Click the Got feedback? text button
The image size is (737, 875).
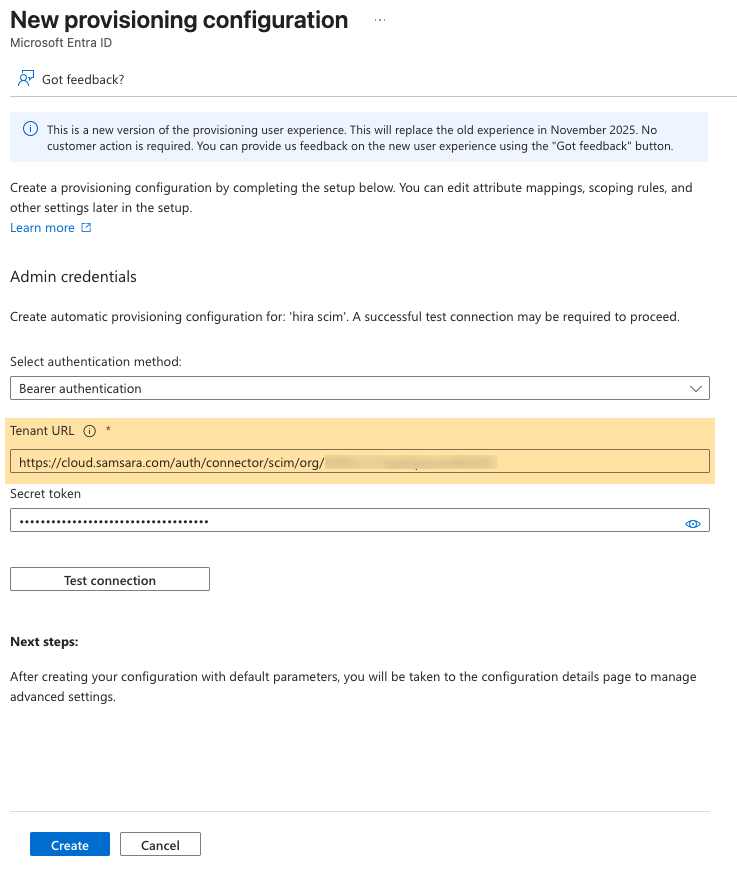tap(83, 79)
